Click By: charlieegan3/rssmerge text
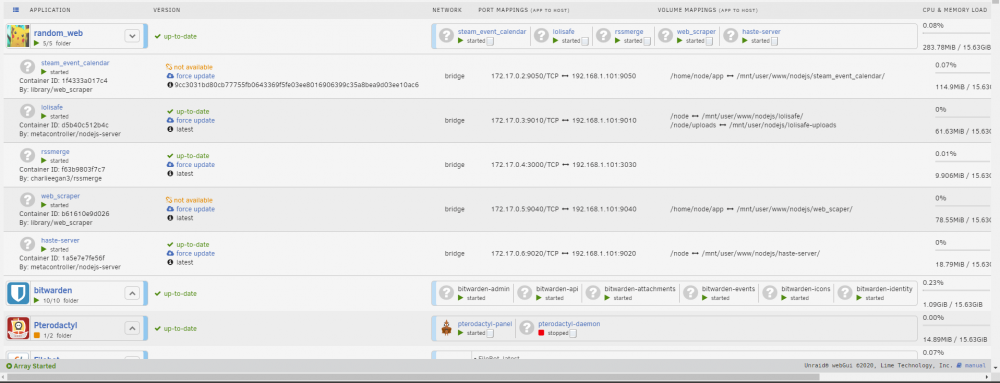 [x=61, y=178]
